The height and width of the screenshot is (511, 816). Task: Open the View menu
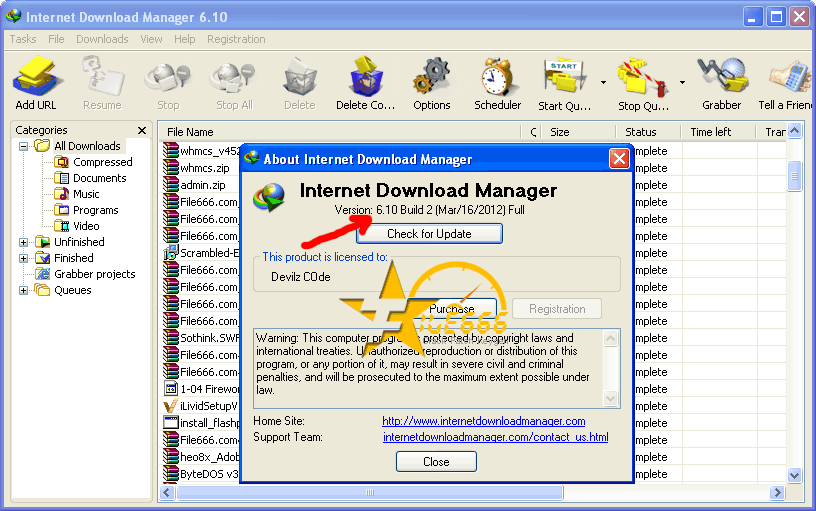tap(151, 40)
